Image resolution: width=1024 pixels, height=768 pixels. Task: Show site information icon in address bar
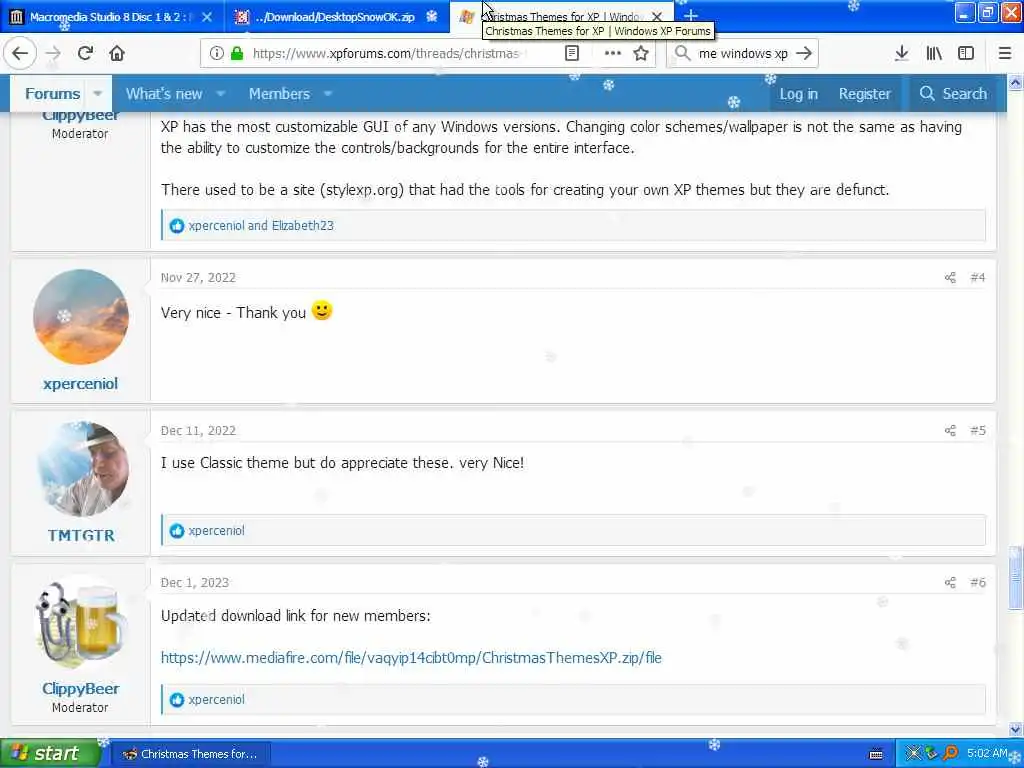216,54
